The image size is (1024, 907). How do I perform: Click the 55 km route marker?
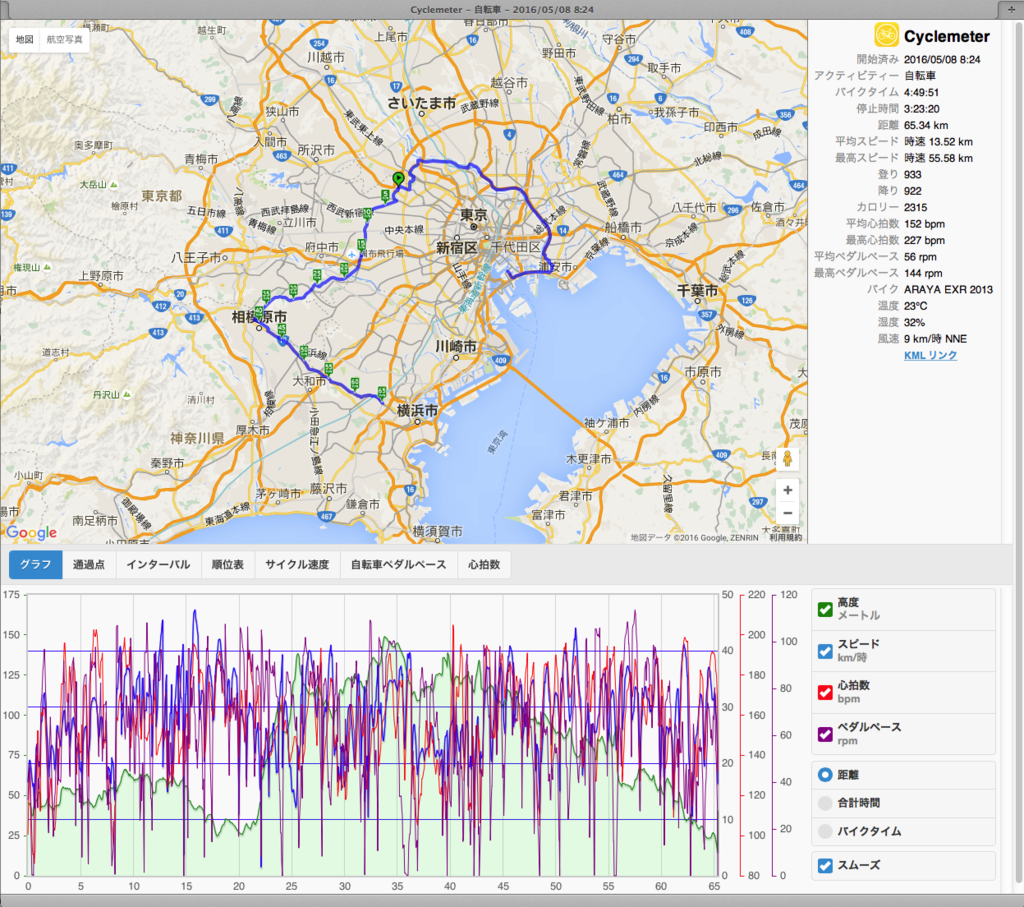click(328, 368)
